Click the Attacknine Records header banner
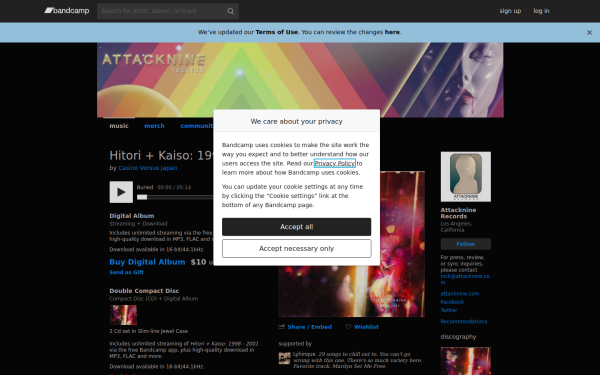 pyautogui.click(x=300, y=80)
